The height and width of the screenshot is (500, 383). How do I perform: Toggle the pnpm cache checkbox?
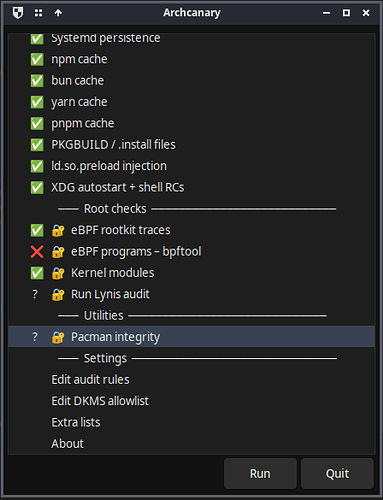pyautogui.click(x=37, y=123)
